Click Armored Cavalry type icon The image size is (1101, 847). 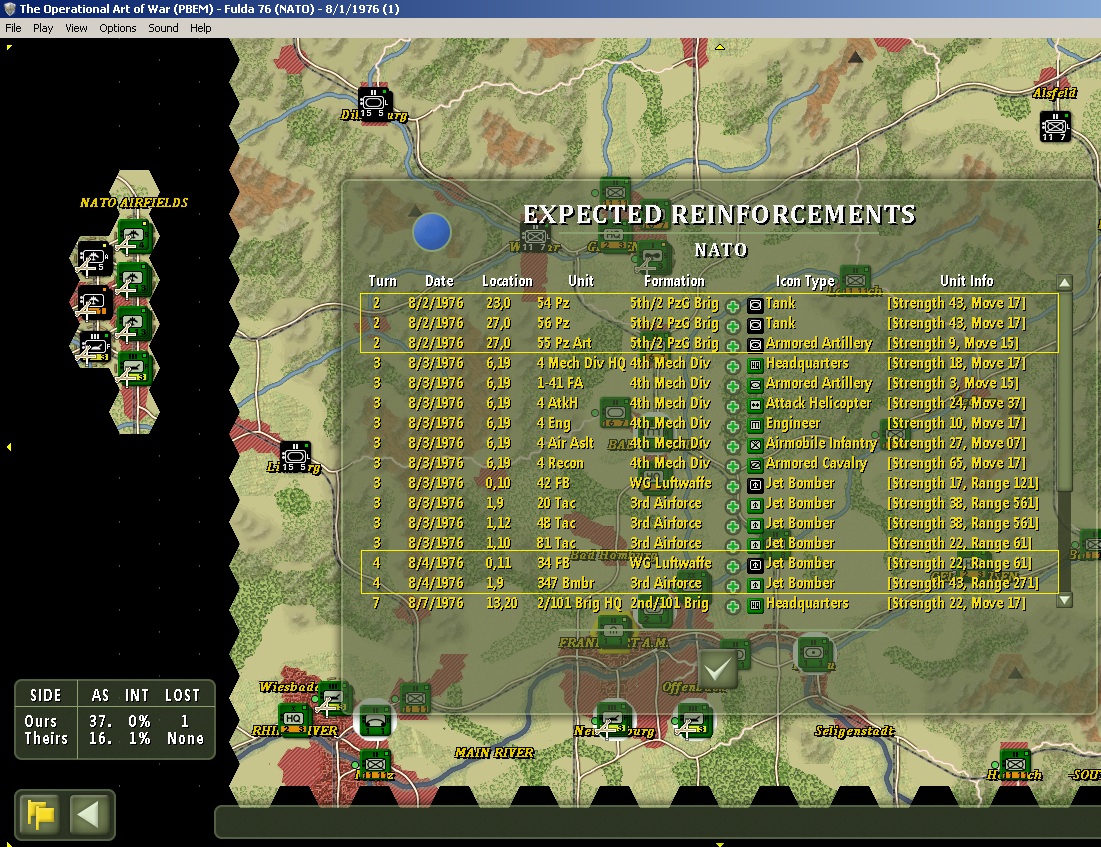point(755,466)
